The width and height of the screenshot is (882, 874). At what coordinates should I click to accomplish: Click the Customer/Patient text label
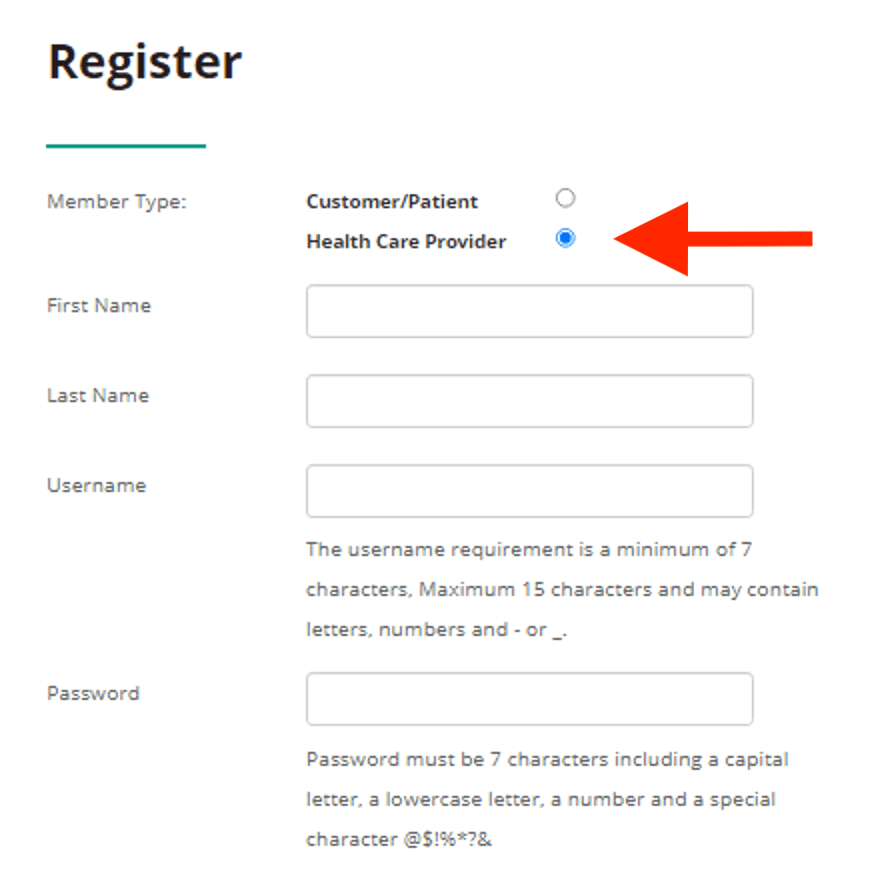click(x=391, y=201)
